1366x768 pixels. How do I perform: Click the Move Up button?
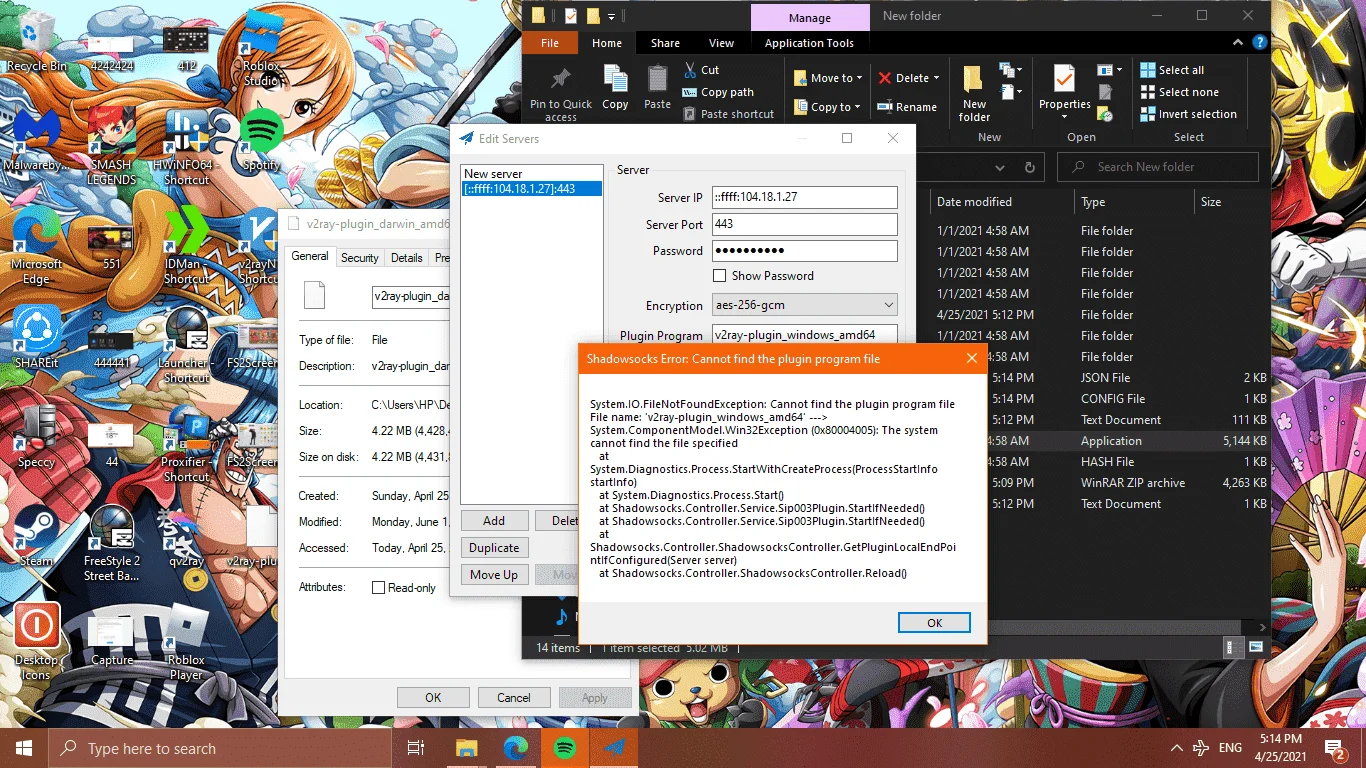coord(494,575)
